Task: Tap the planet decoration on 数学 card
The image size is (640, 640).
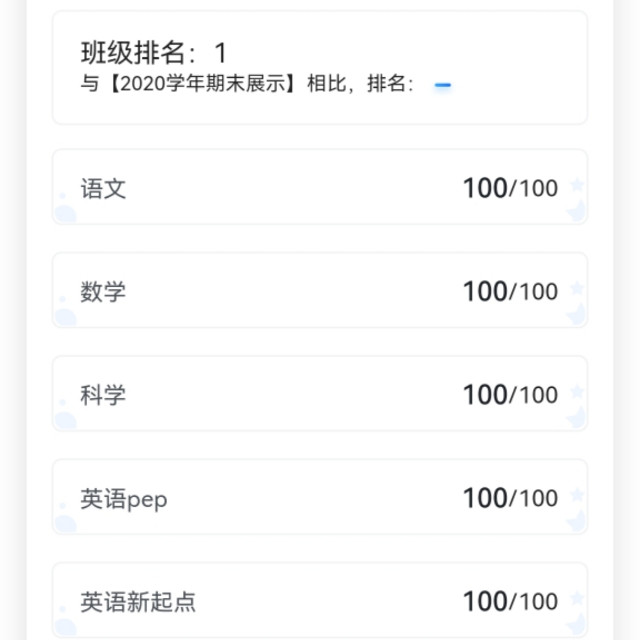Action: [x=65, y=318]
